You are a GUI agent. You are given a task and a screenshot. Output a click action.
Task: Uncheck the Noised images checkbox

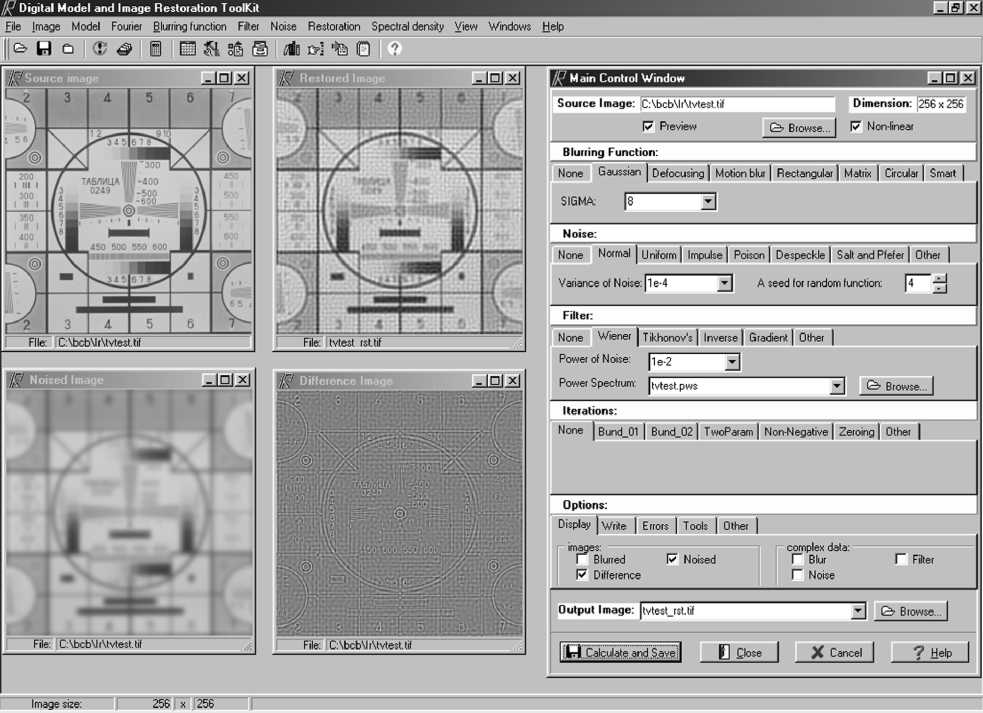pos(672,559)
